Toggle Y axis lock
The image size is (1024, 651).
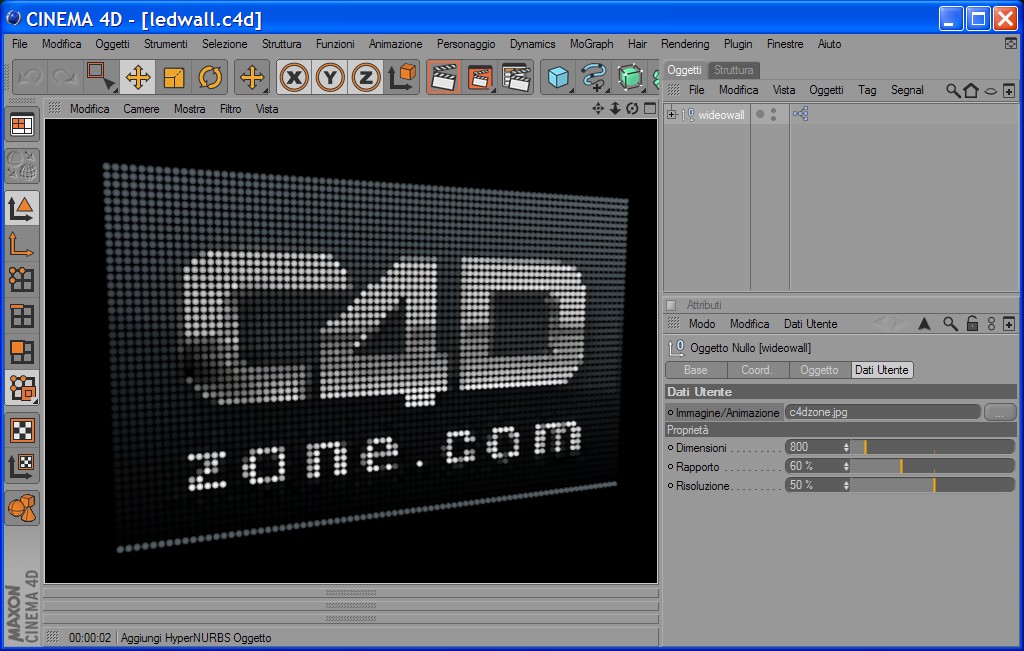click(x=330, y=78)
